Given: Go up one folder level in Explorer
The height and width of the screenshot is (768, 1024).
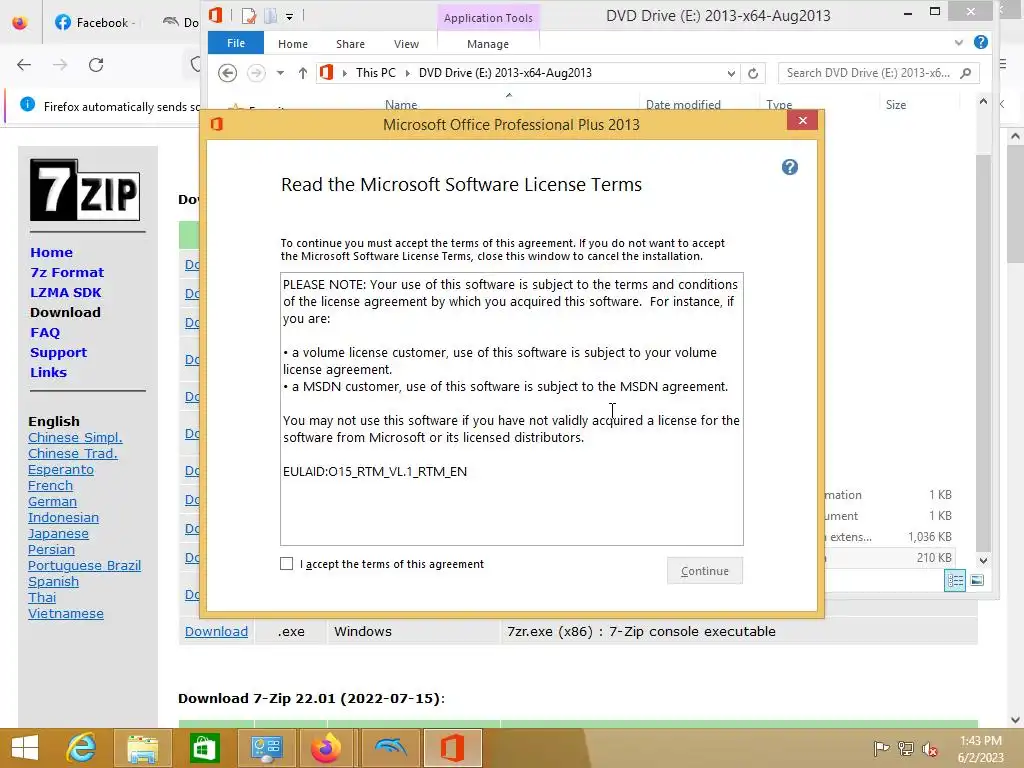Looking at the screenshot, I should click(x=302, y=73).
